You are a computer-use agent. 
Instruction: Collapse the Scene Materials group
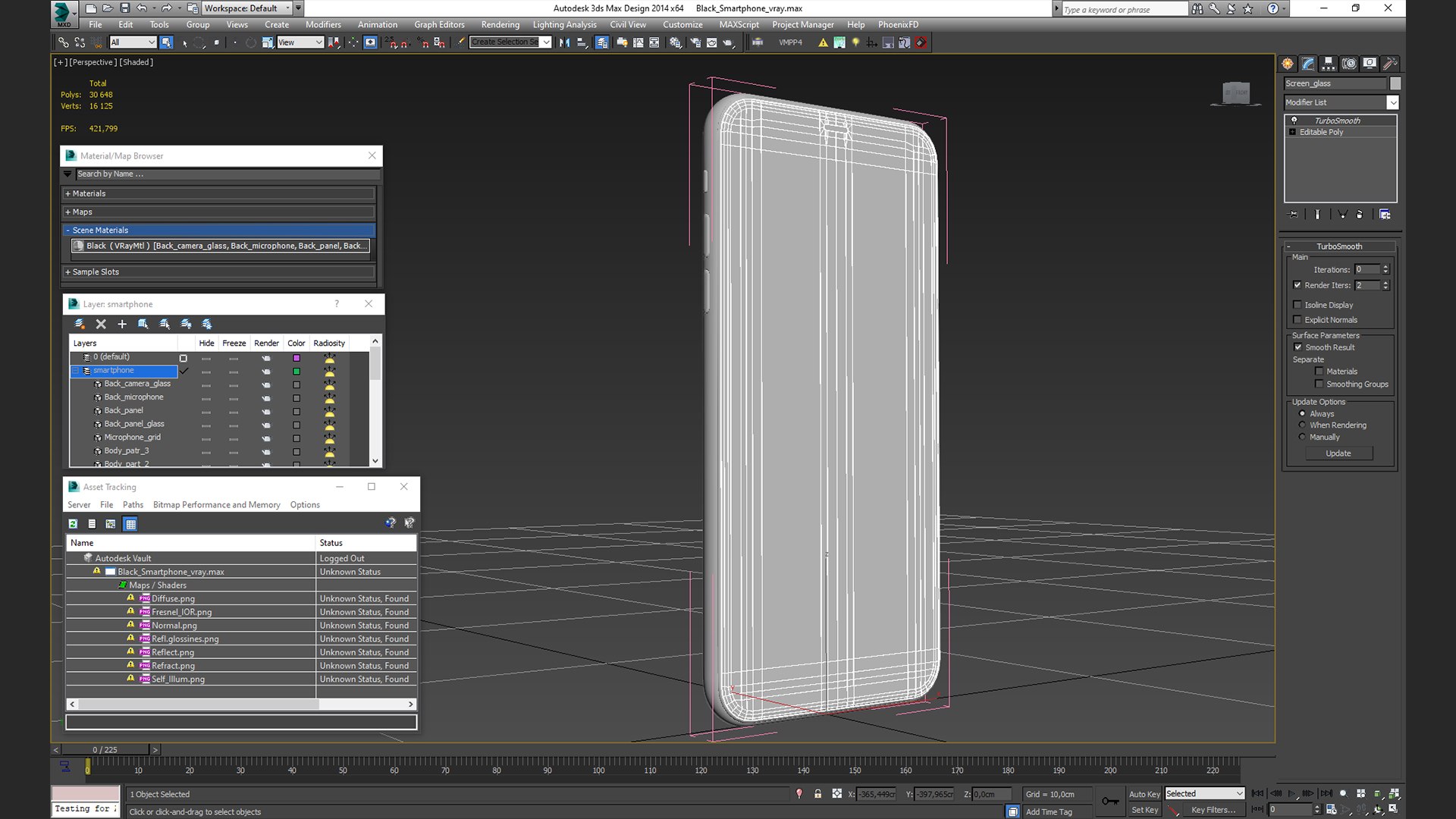[218, 231]
